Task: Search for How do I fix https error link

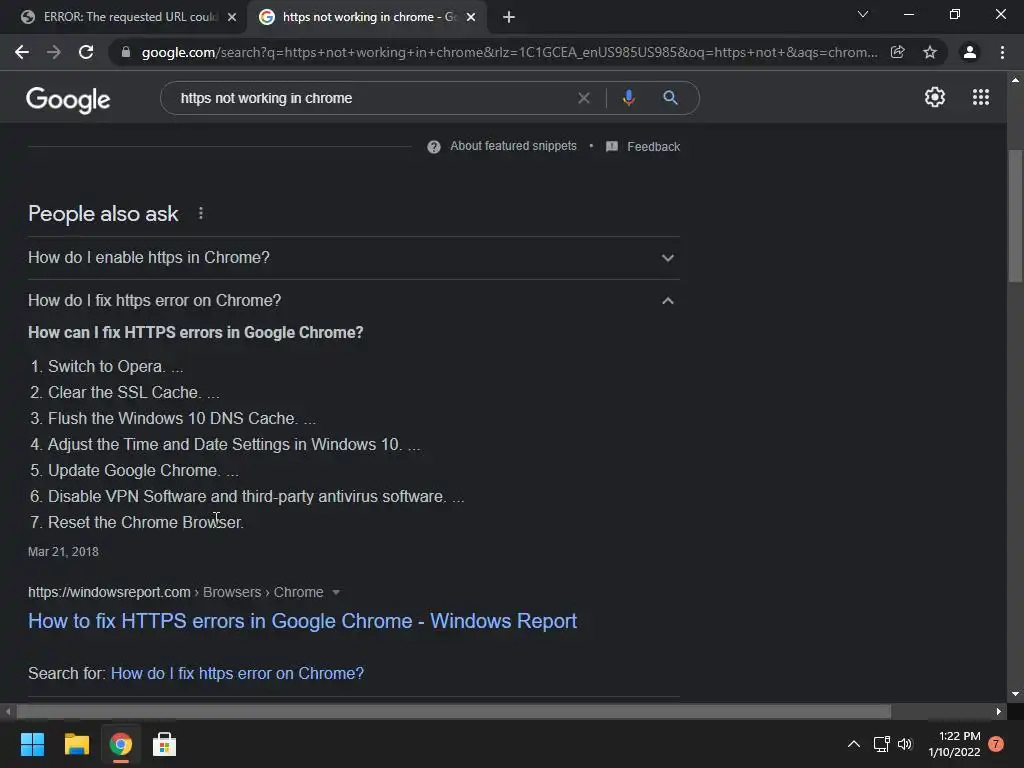Action: [x=237, y=673]
